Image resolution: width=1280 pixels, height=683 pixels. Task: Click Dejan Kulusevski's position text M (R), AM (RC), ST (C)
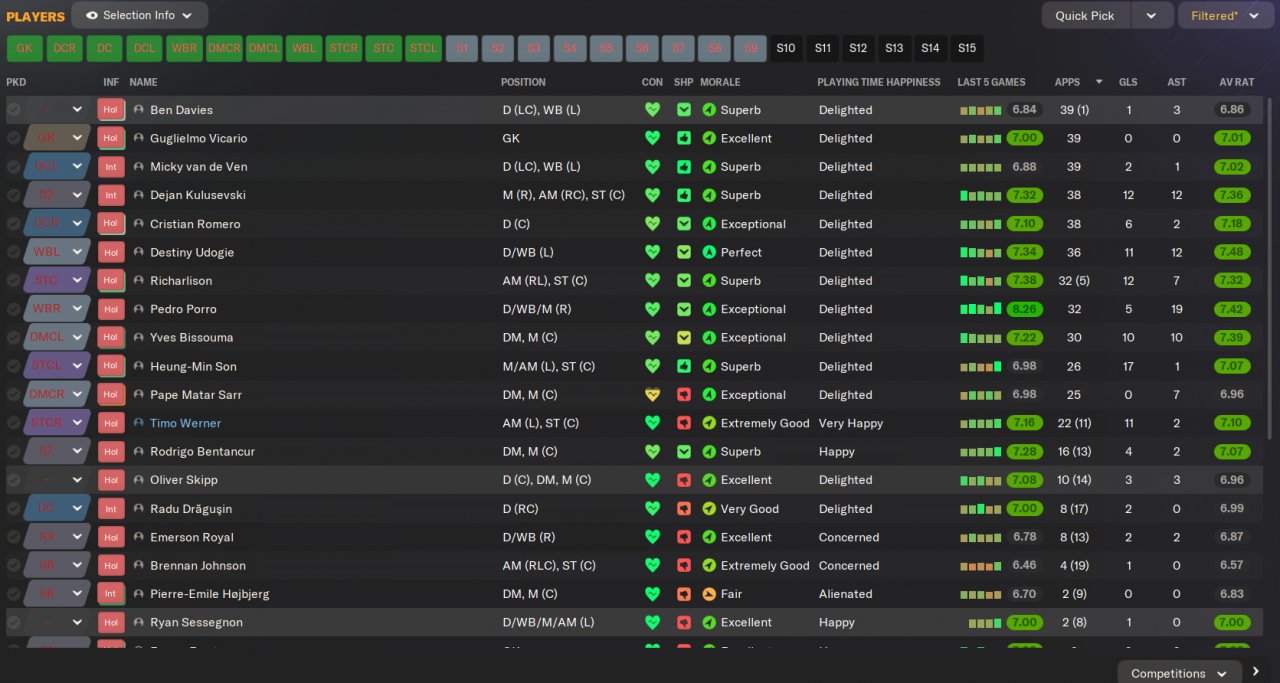pyautogui.click(x=563, y=195)
